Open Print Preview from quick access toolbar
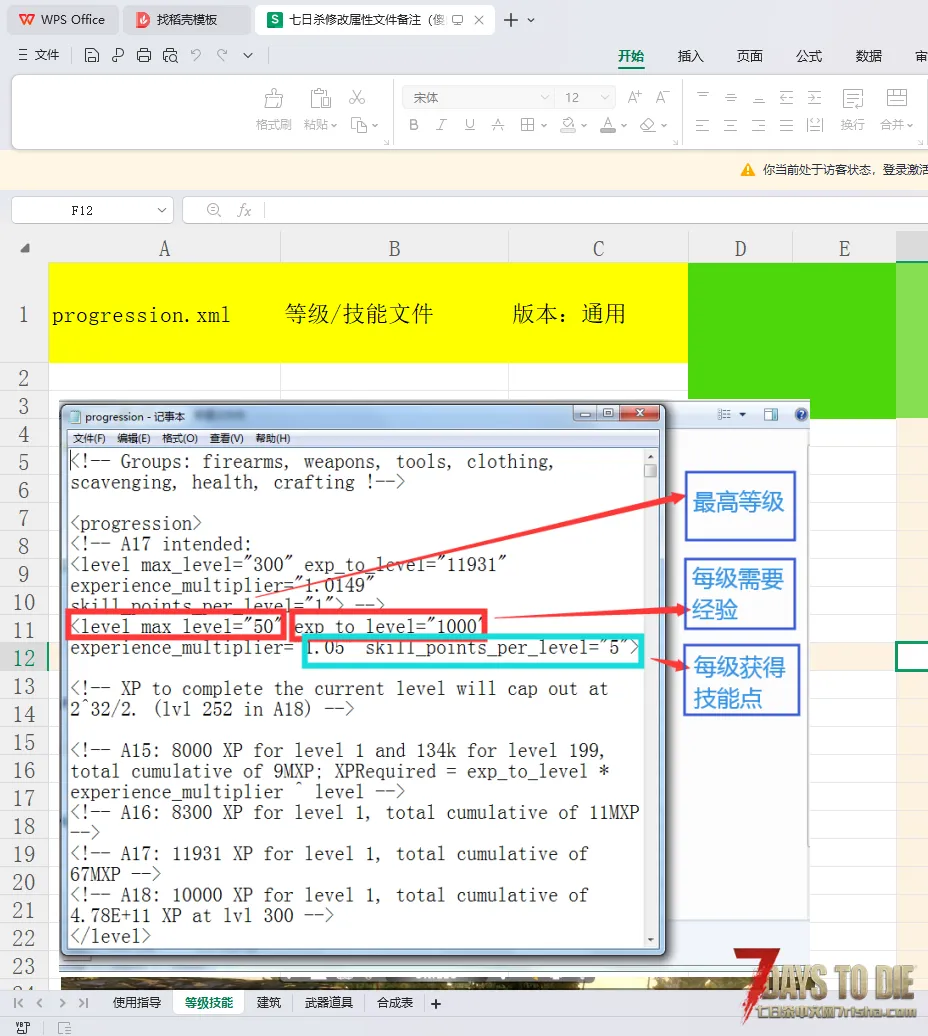This screenshot has width=928, height=1036. click(x=170, y=56)
